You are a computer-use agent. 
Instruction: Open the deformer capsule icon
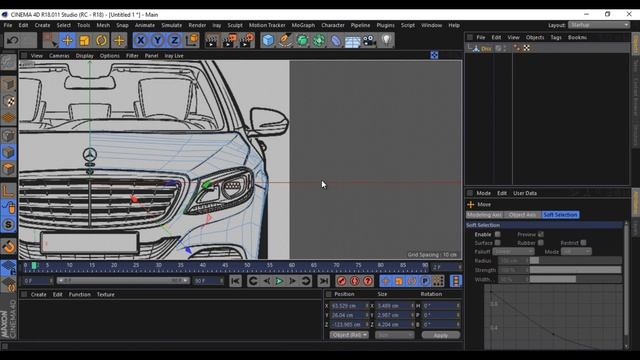336,40
